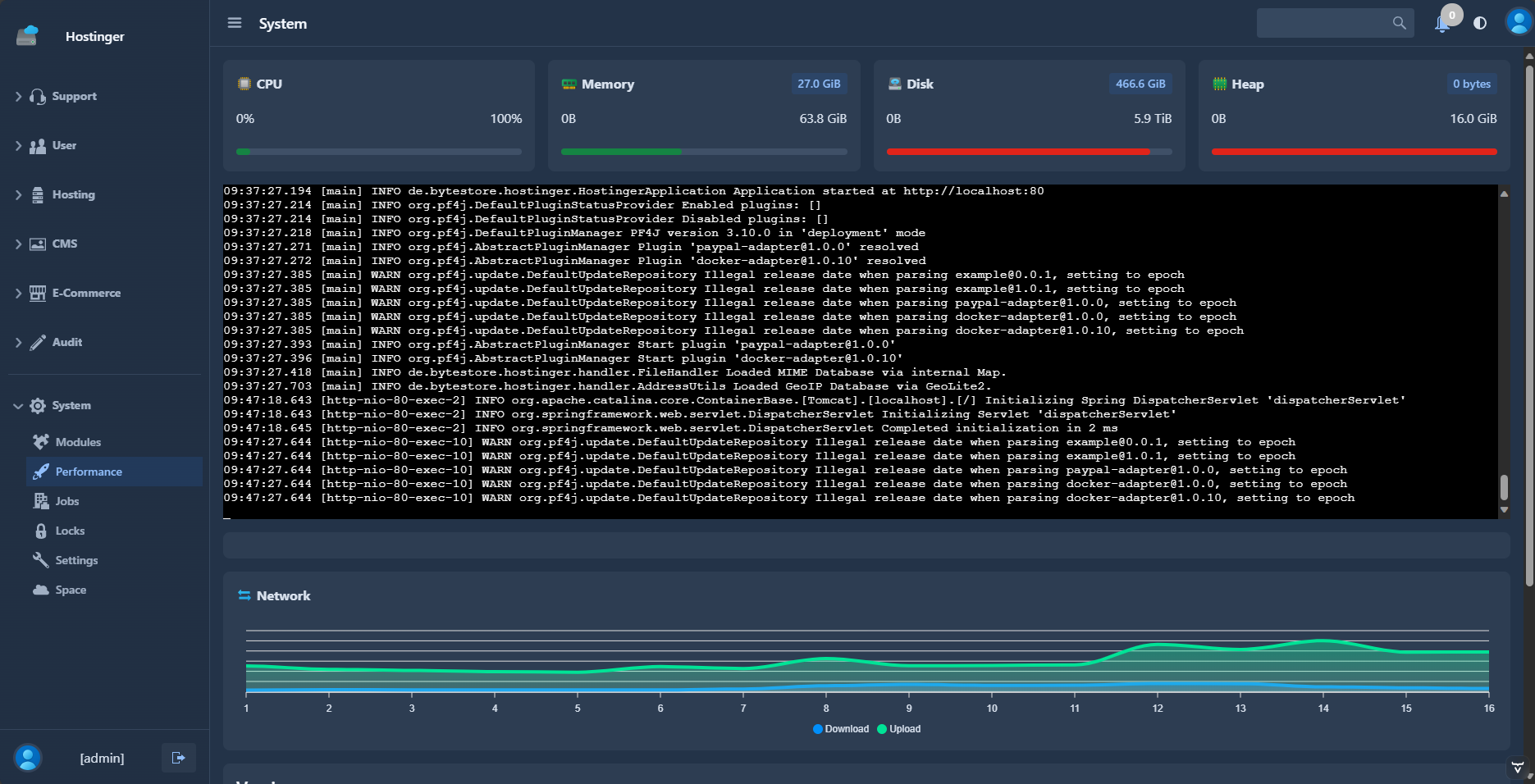Click the Performance rocket icon

[41, 472]
